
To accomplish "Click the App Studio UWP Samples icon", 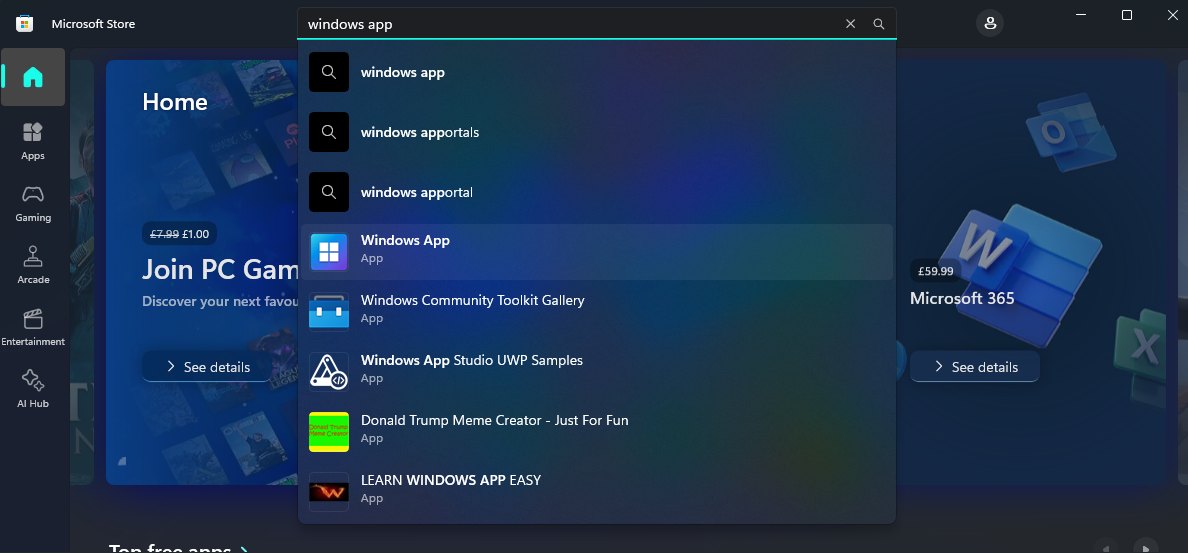I will (329, 372).
